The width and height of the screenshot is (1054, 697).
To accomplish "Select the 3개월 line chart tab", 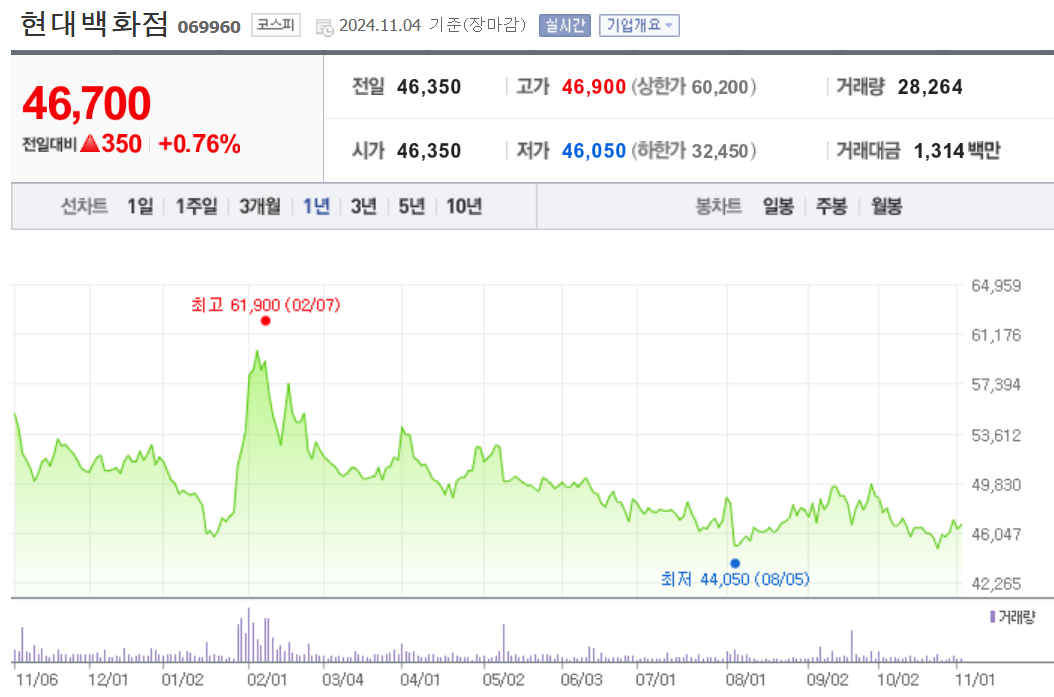I will [x=260, y=206].
